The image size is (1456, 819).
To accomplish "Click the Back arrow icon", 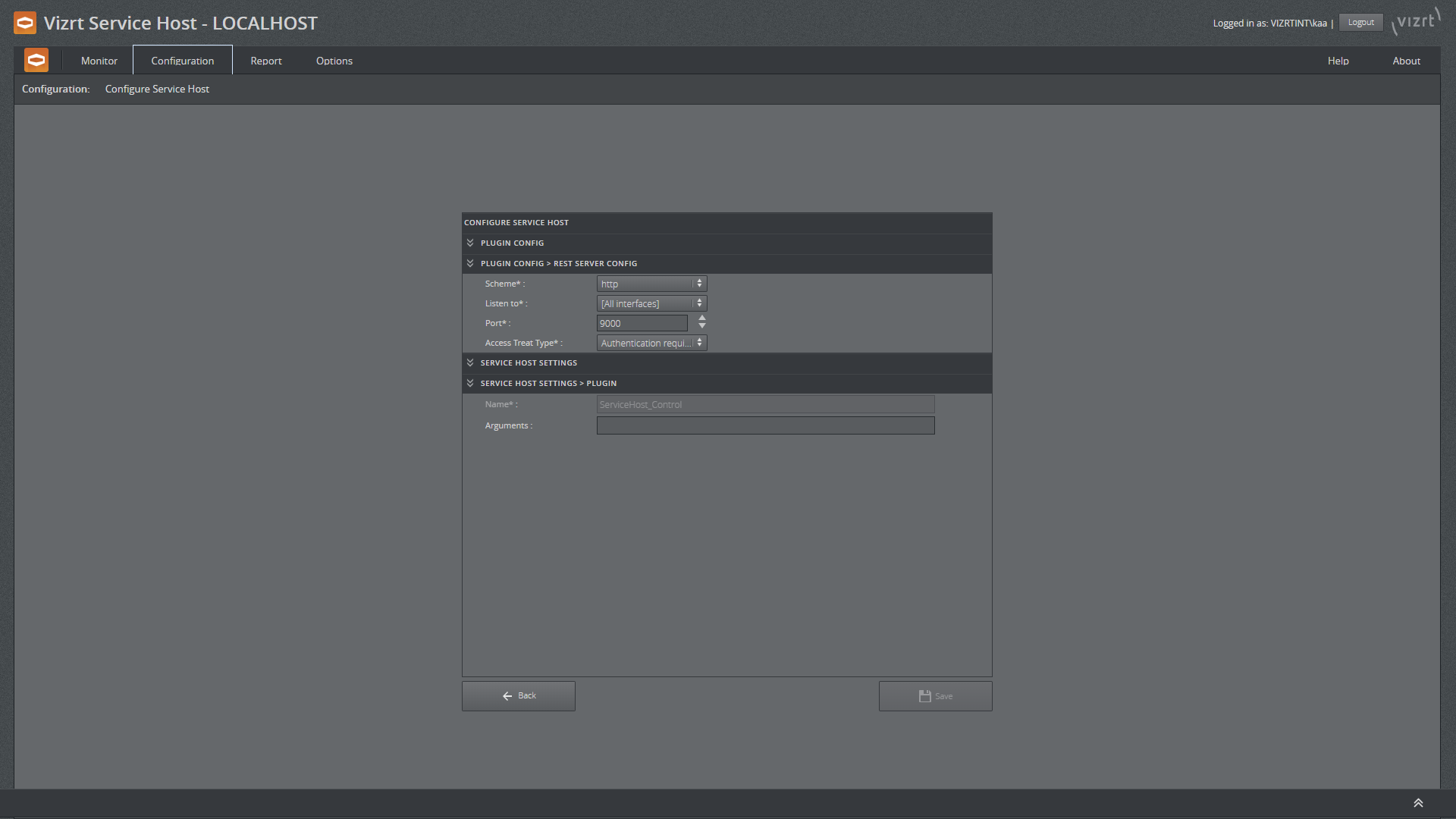I will tap(507, 695).
